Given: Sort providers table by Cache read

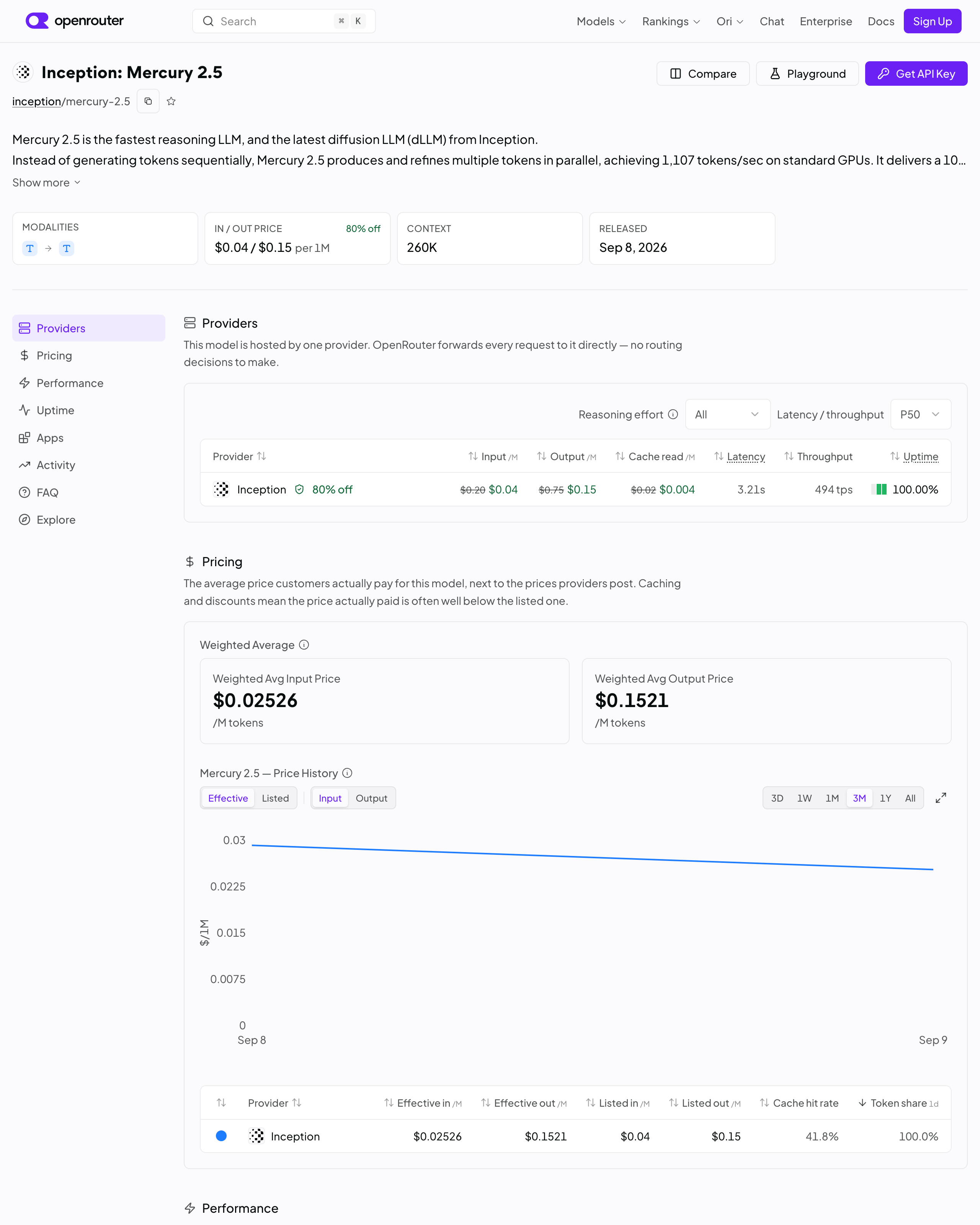Looking at the screenshot, I should [x=655, y=456].
